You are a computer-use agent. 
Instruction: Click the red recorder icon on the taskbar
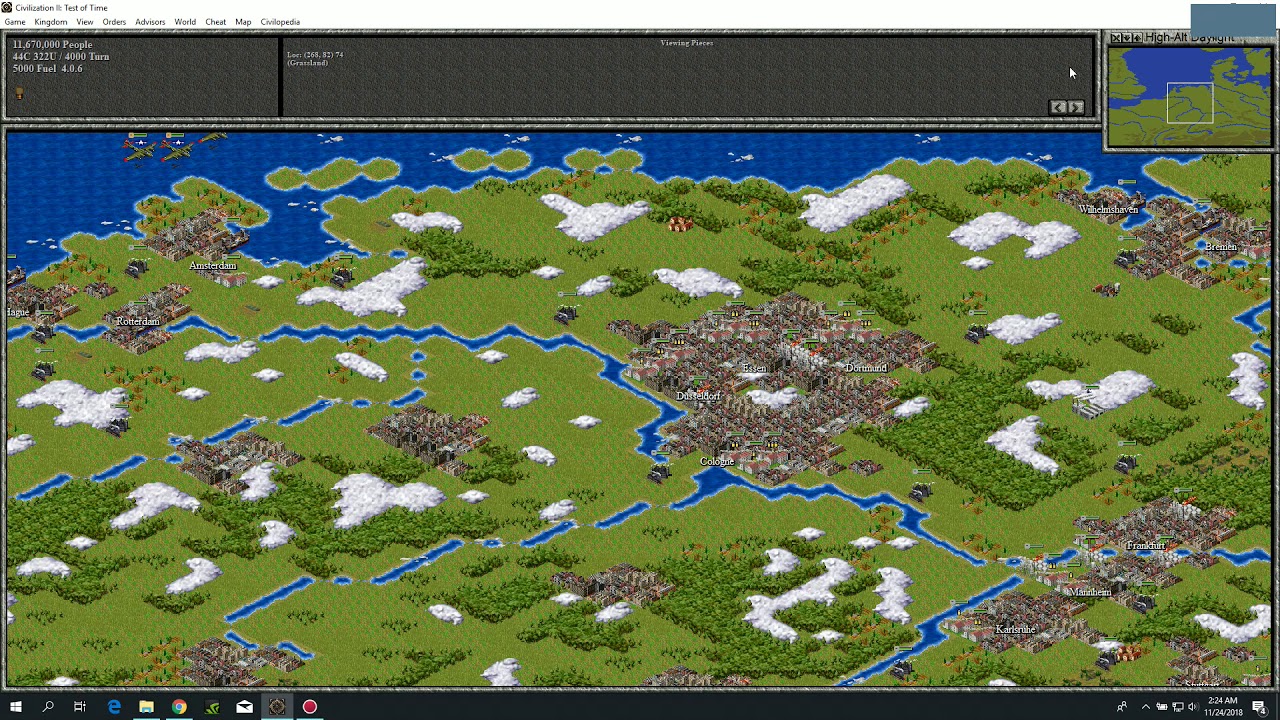[x=309, y=707]
